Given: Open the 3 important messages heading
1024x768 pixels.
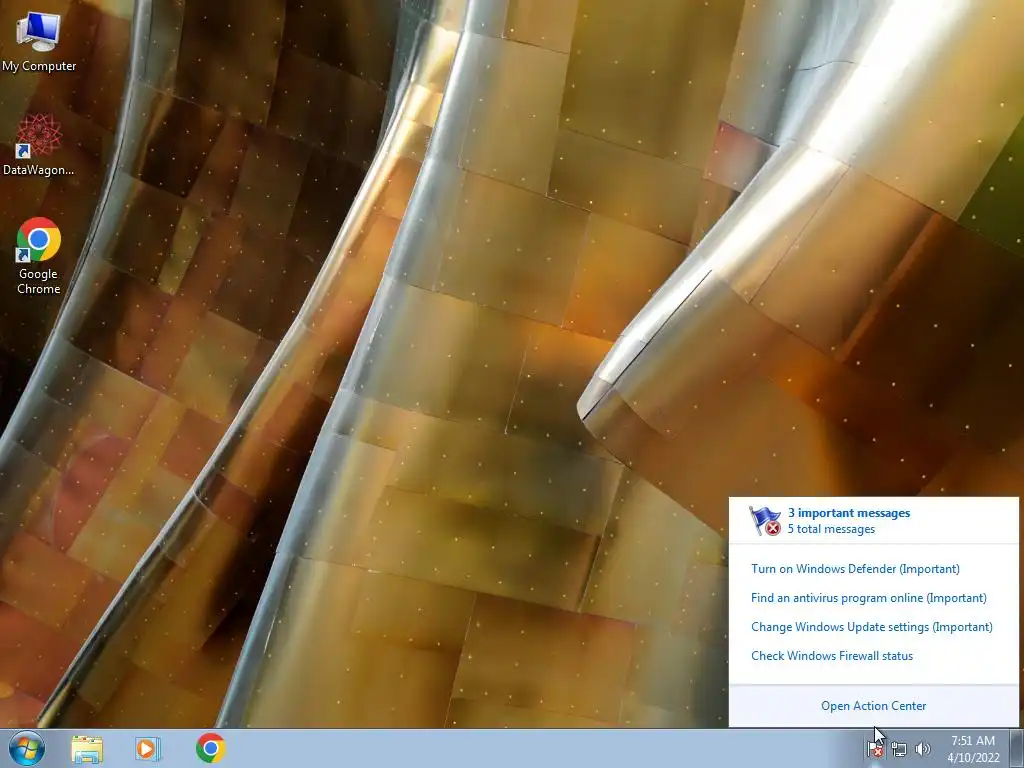Looking at the screenshot, I should [x=848, y=513].
